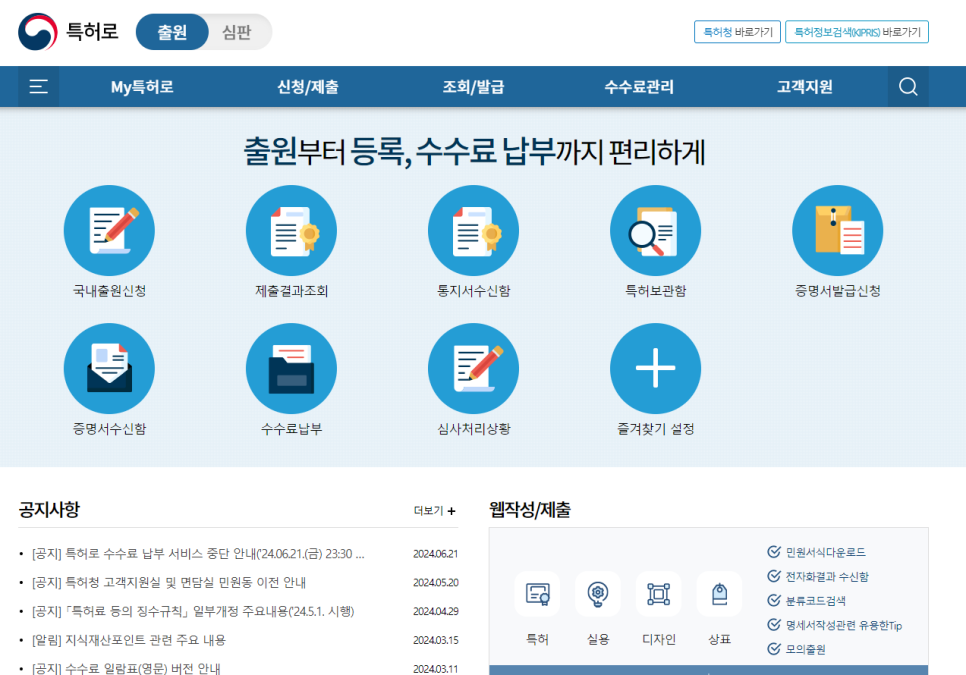Click the 웹작성/제출 section heading
Image resolution: width=966 pixels, height=675 pixels.
tap(530, 510)
